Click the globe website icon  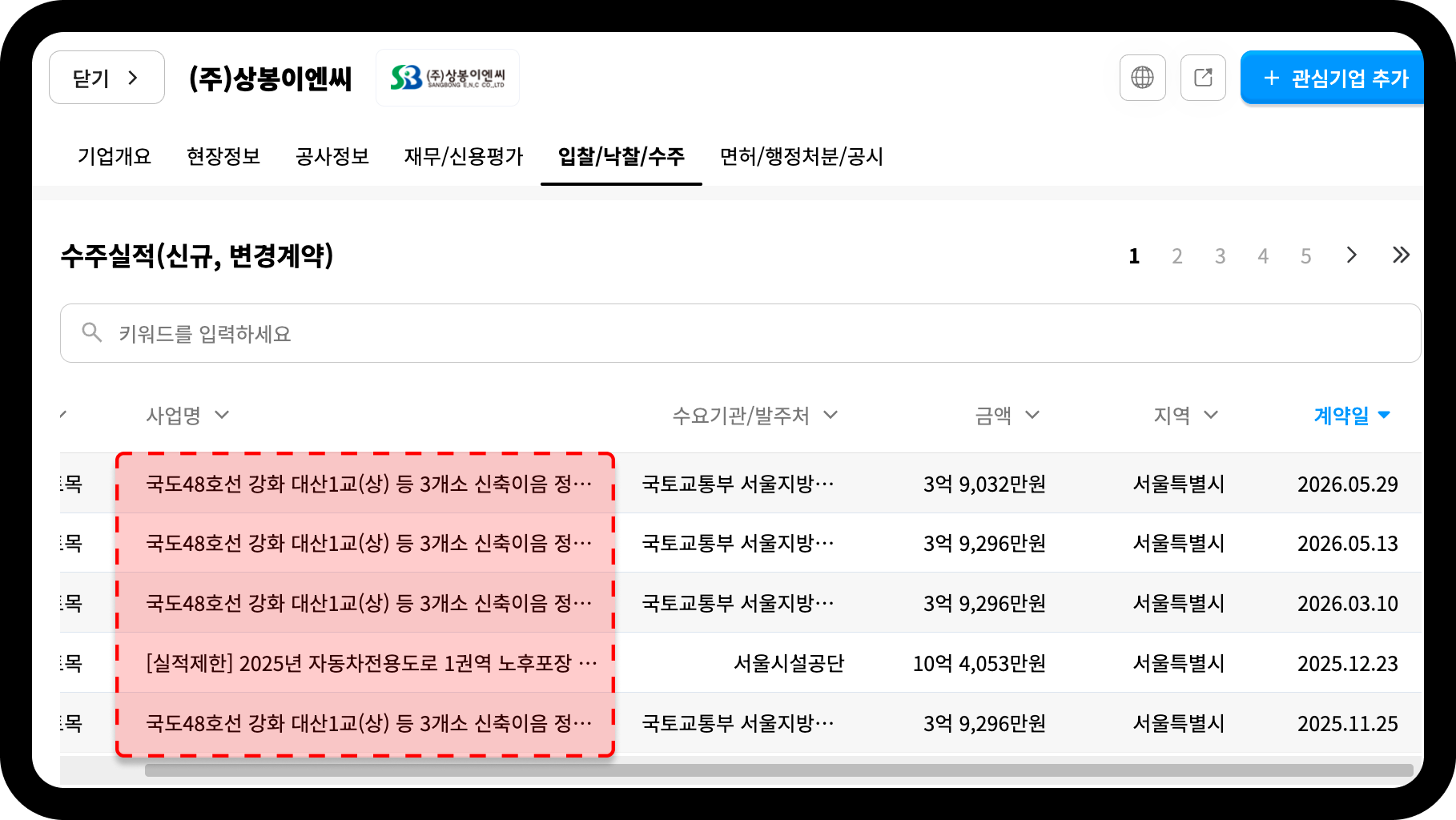coord(1142,78)
